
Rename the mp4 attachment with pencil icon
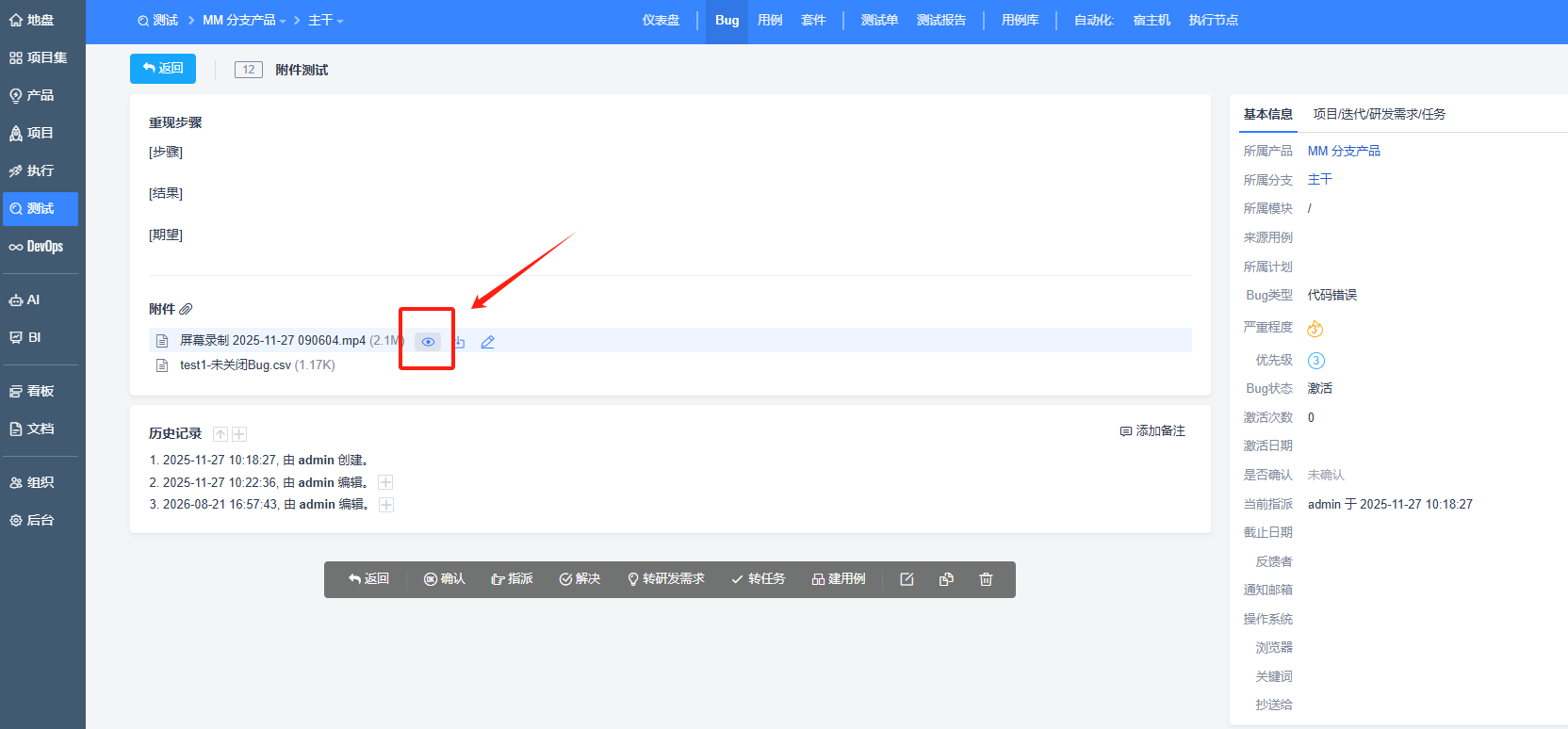coord(487,342)
